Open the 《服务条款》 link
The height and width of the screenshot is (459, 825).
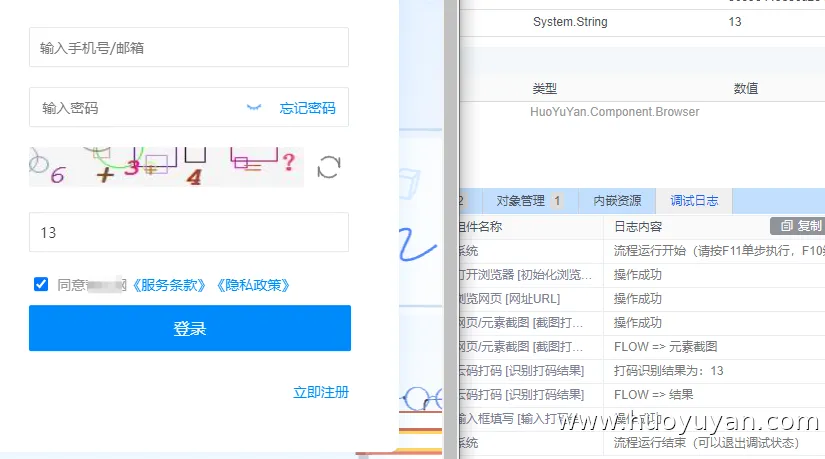point(168,285)
